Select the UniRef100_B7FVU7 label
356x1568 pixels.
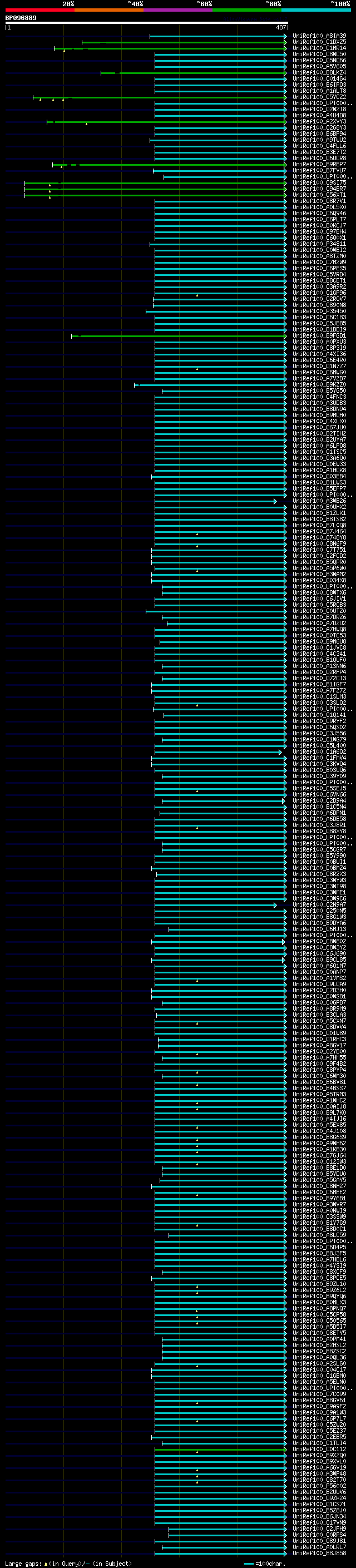pos(319,170)
